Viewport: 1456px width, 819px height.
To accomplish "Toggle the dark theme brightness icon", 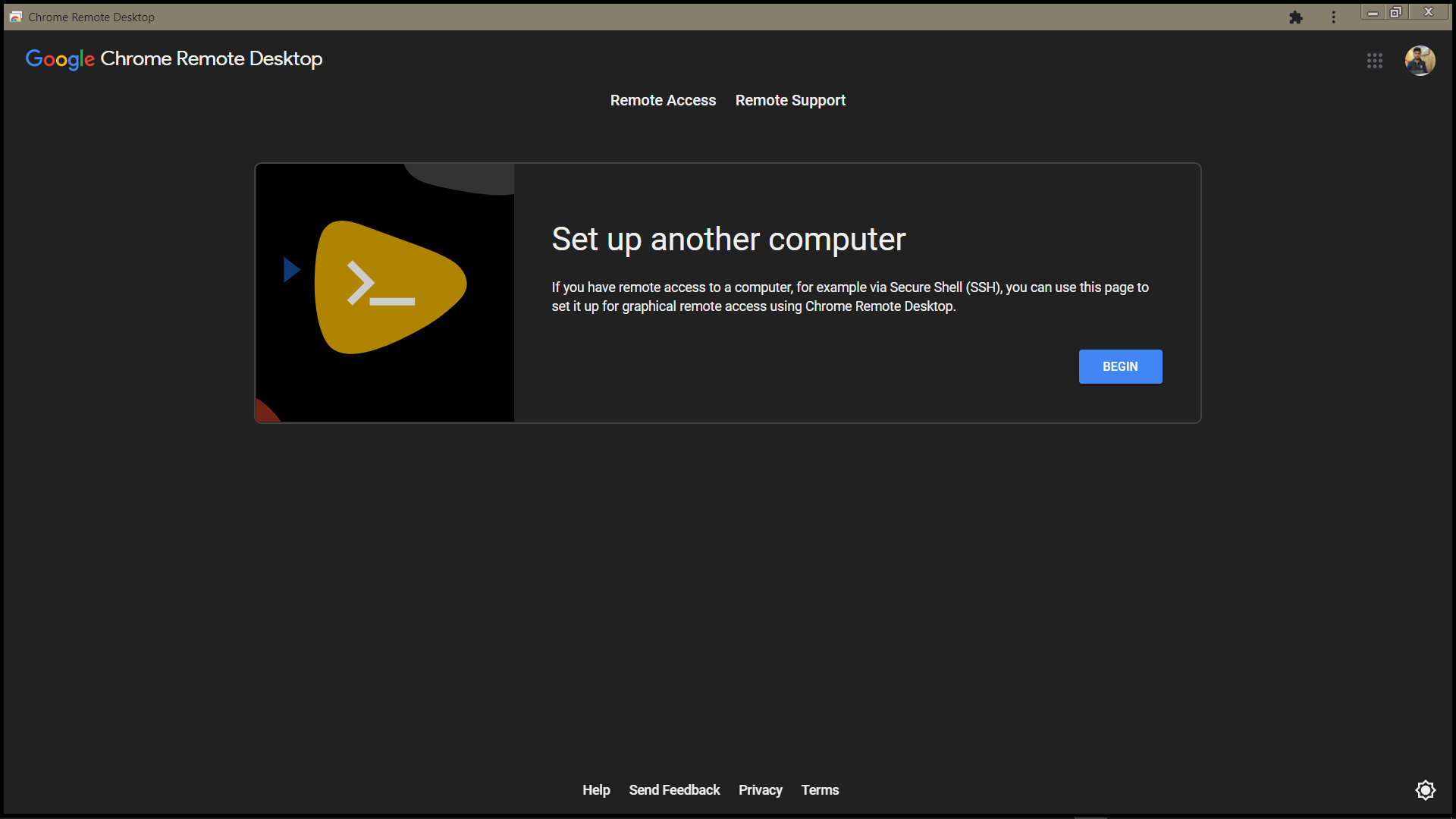I will click(1425, 790).
